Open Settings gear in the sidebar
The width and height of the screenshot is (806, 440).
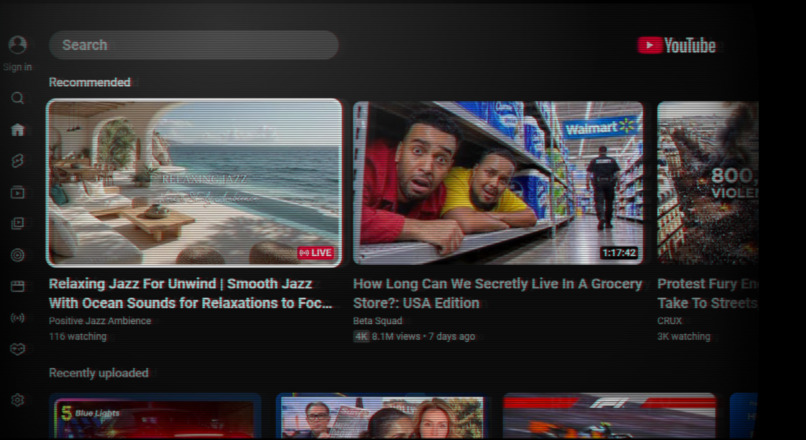pos(17,400)
